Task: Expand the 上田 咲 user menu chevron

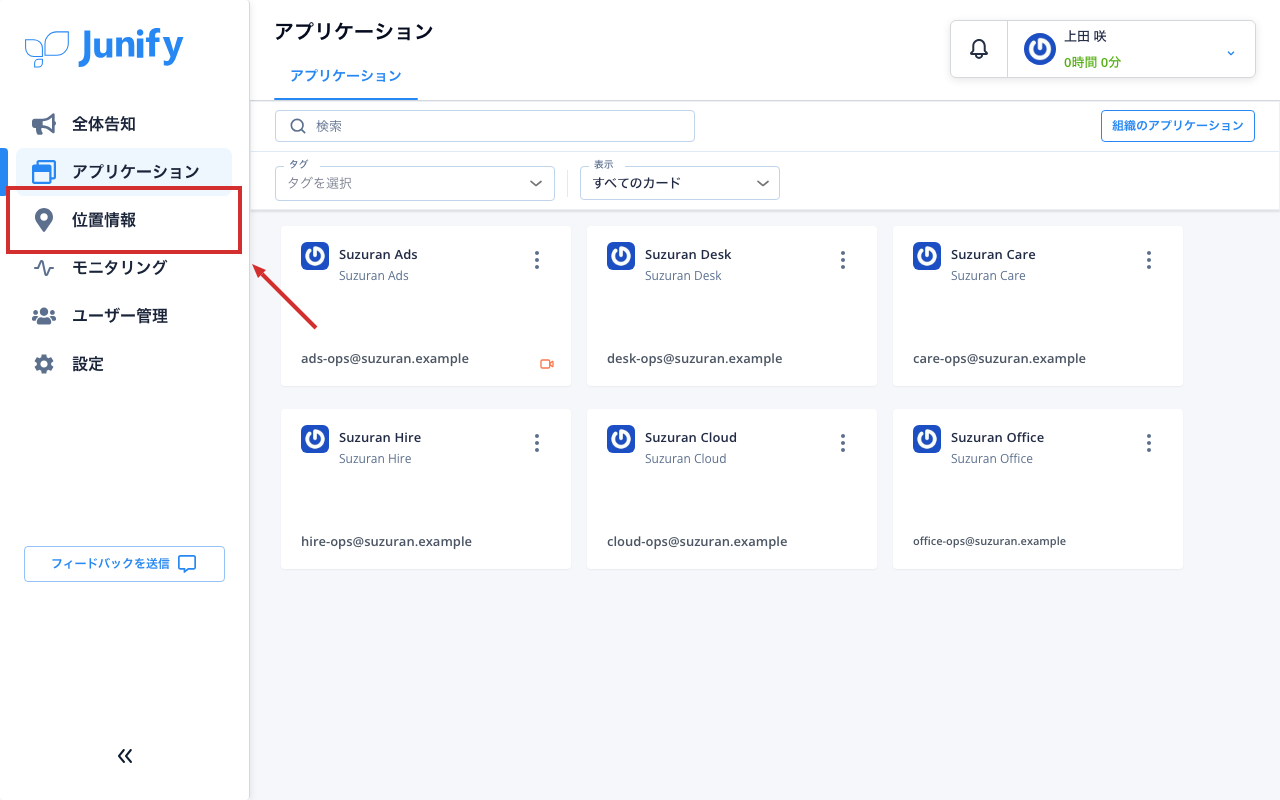Action: [1231, 52]
